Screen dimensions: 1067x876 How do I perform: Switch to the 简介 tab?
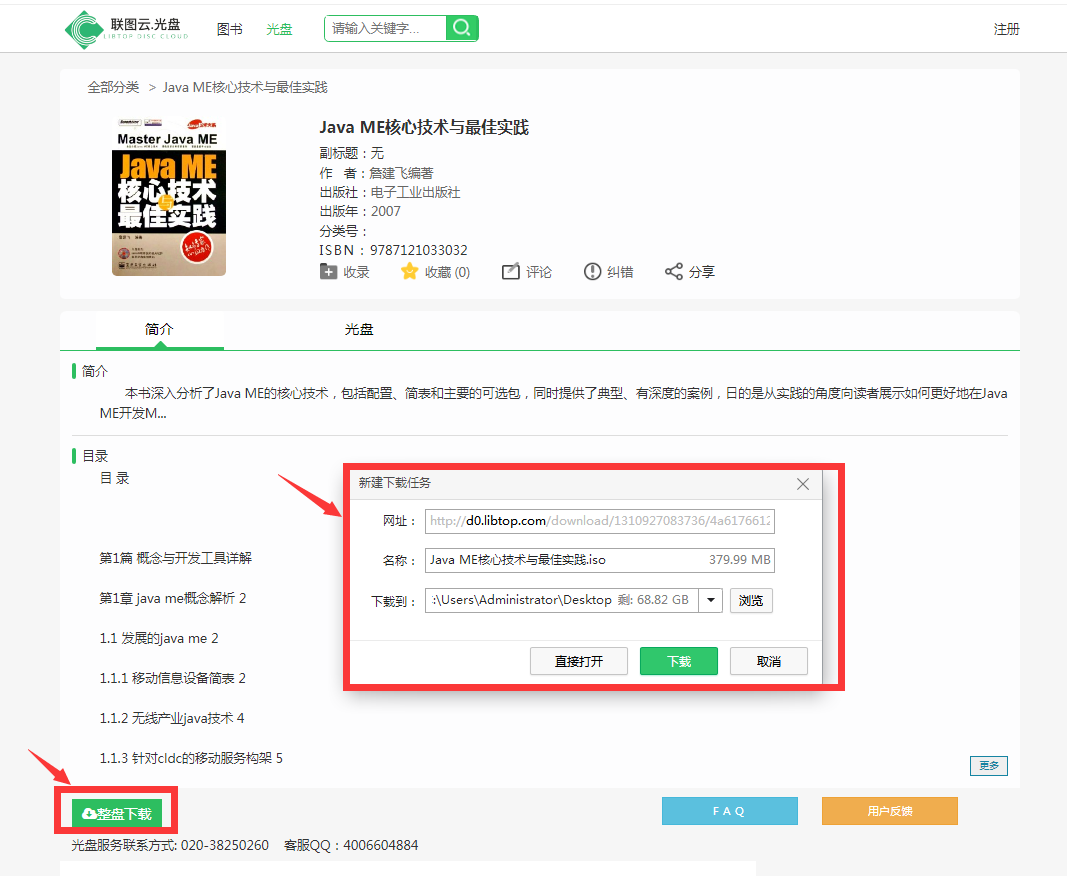coord(159,330)
